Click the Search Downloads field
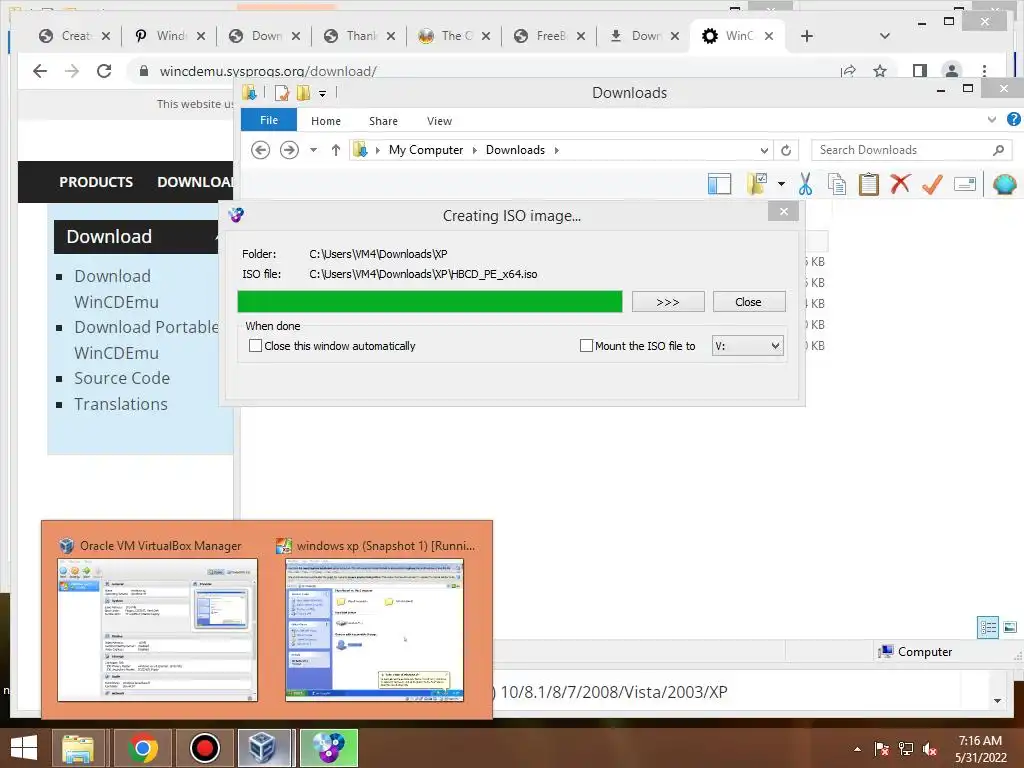Image resolution: width=1024 pixels, height=768 pixels. point(903,150)
